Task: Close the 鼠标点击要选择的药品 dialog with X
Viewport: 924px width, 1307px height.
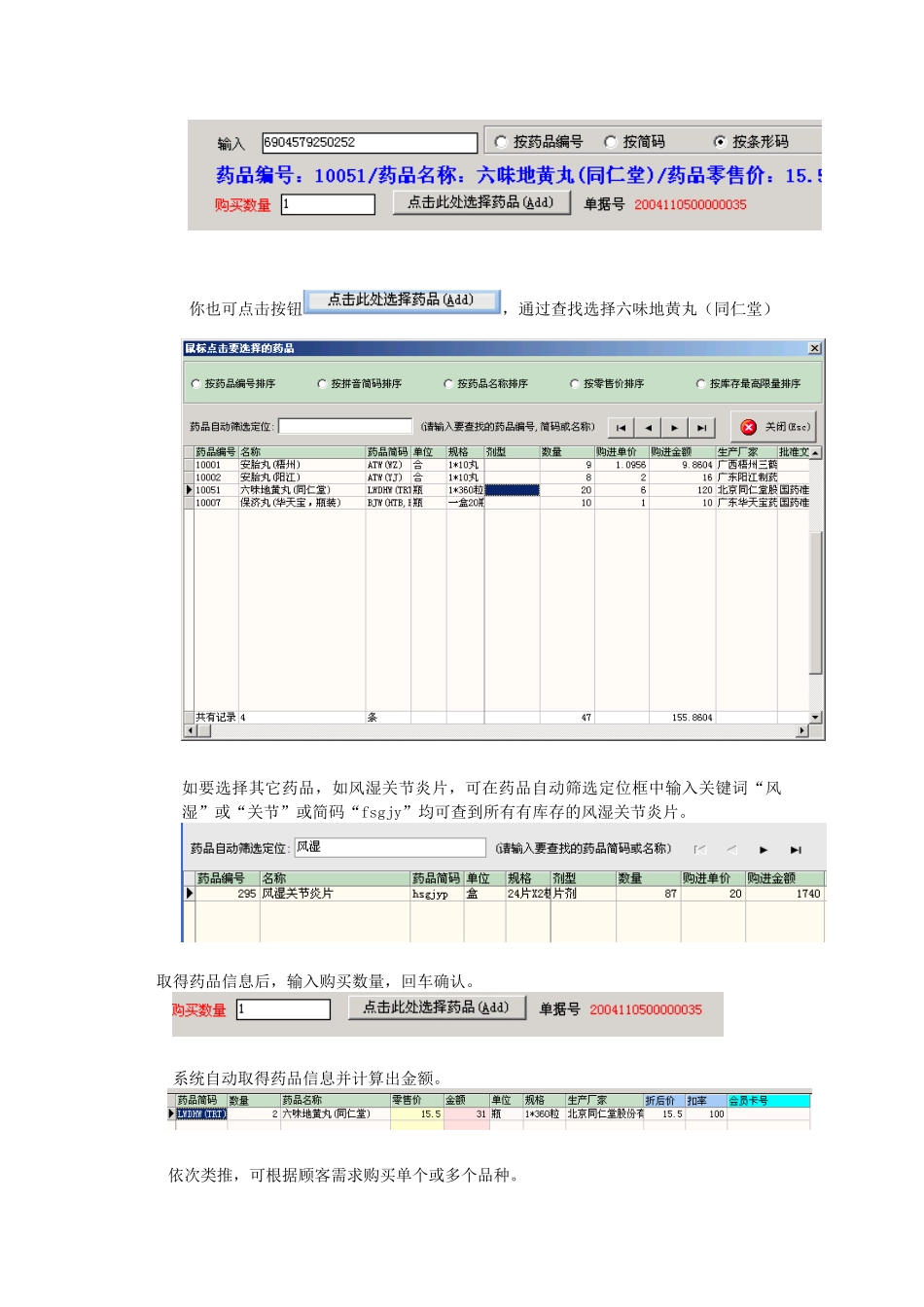Action: pos(815,348)
